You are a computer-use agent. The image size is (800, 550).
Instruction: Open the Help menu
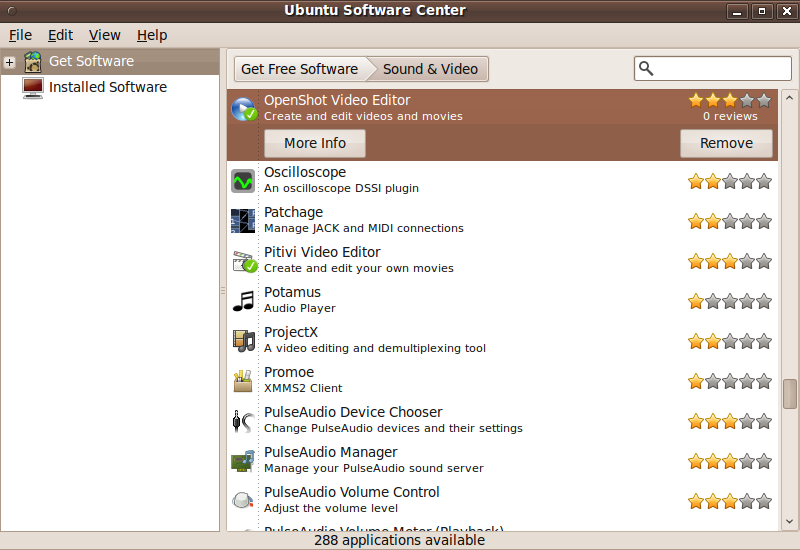(152, 35)
